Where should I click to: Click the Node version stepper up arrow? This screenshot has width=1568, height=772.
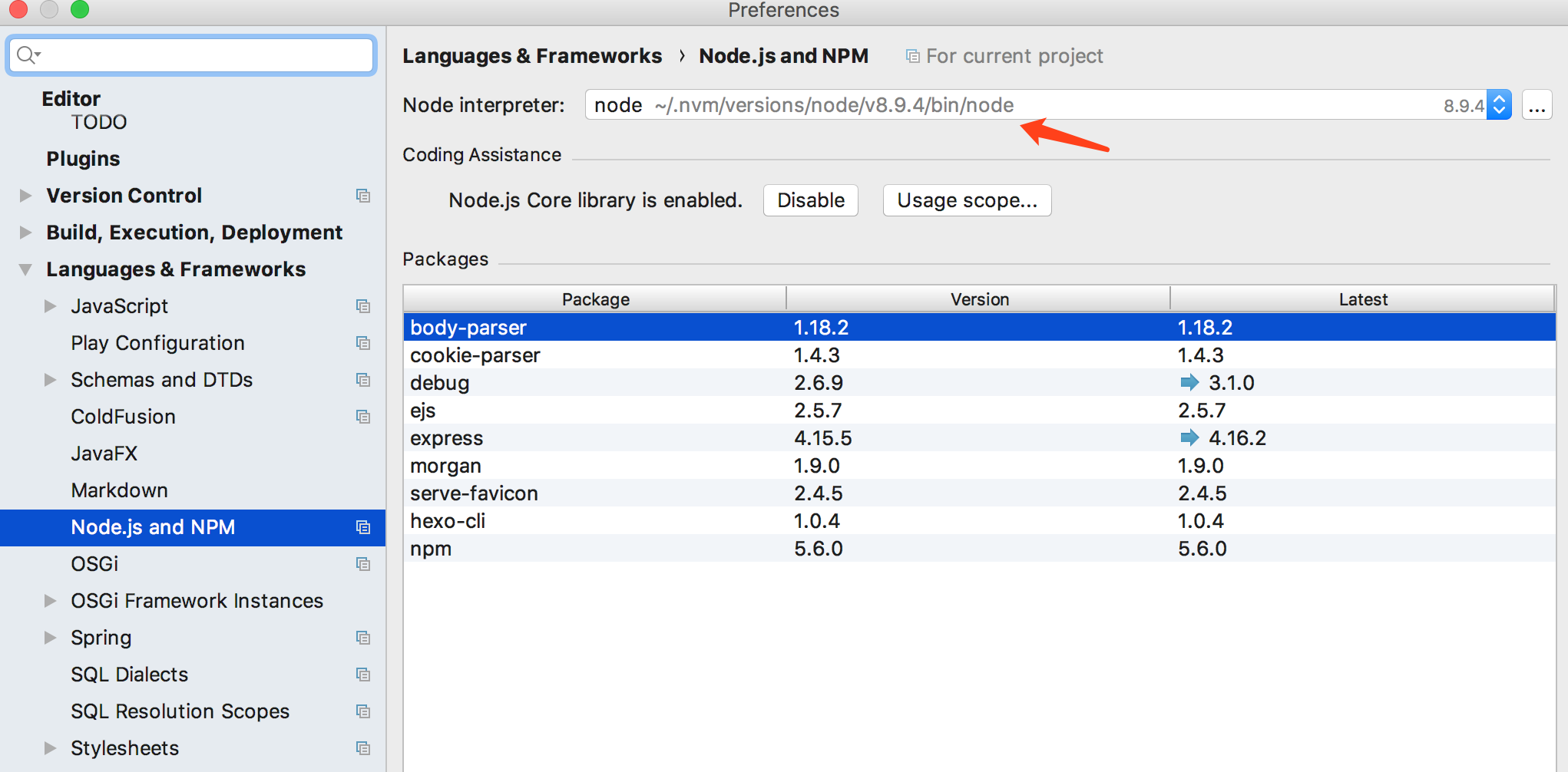click(x=1498, y=100)
